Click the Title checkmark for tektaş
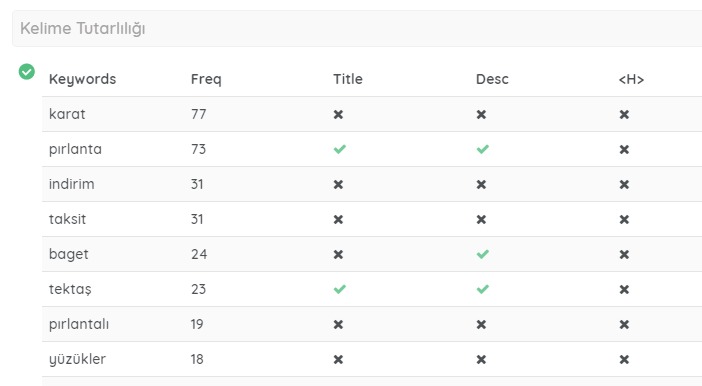 [340, 289]
